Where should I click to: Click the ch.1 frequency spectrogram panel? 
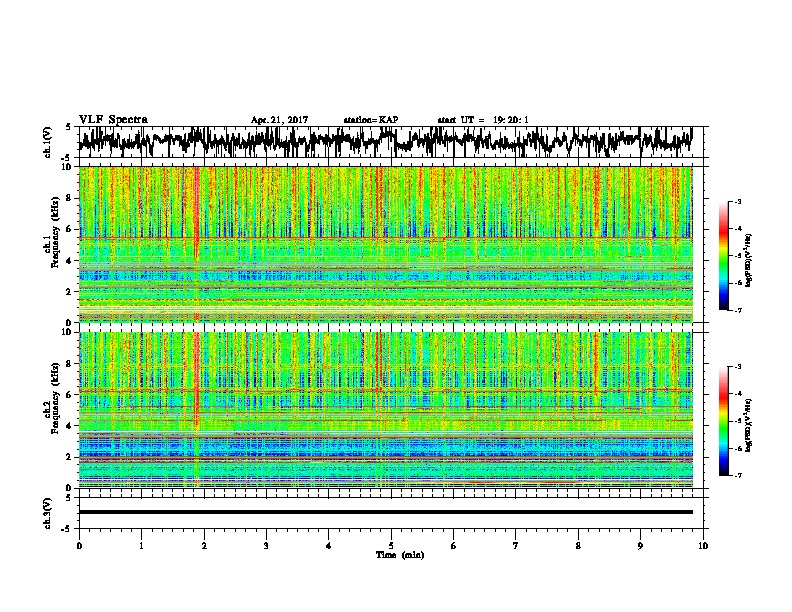tap(385, 244)
